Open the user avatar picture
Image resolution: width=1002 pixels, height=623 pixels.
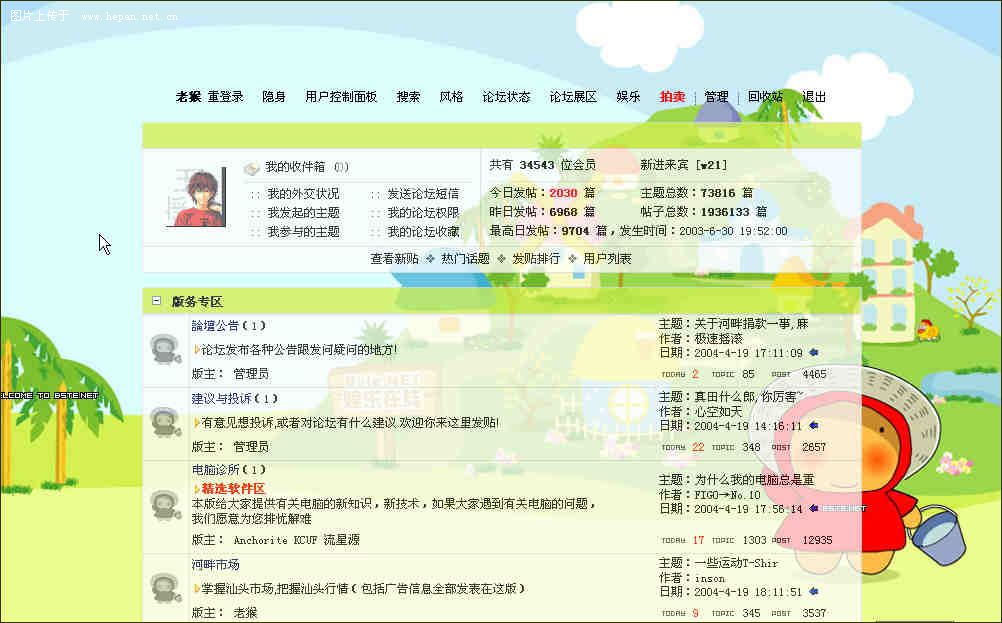coord(197,197)
